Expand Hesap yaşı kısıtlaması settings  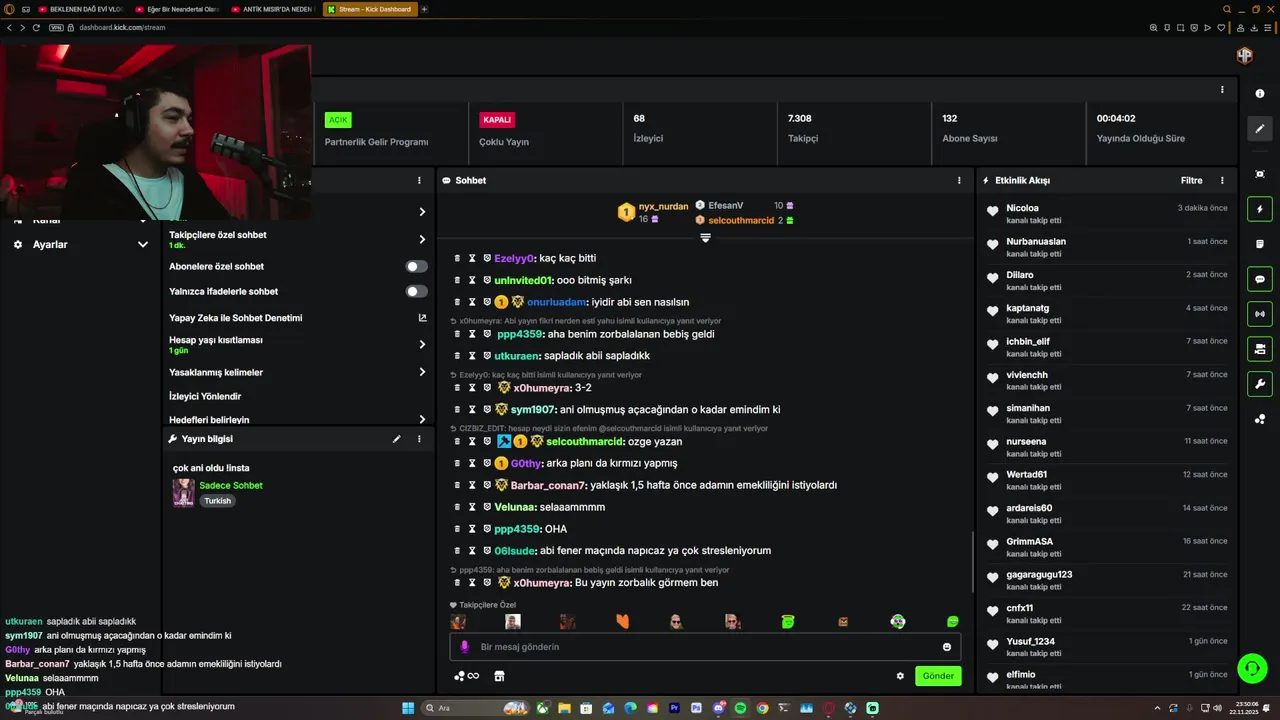pyautogui.click(x=422, y=344)
